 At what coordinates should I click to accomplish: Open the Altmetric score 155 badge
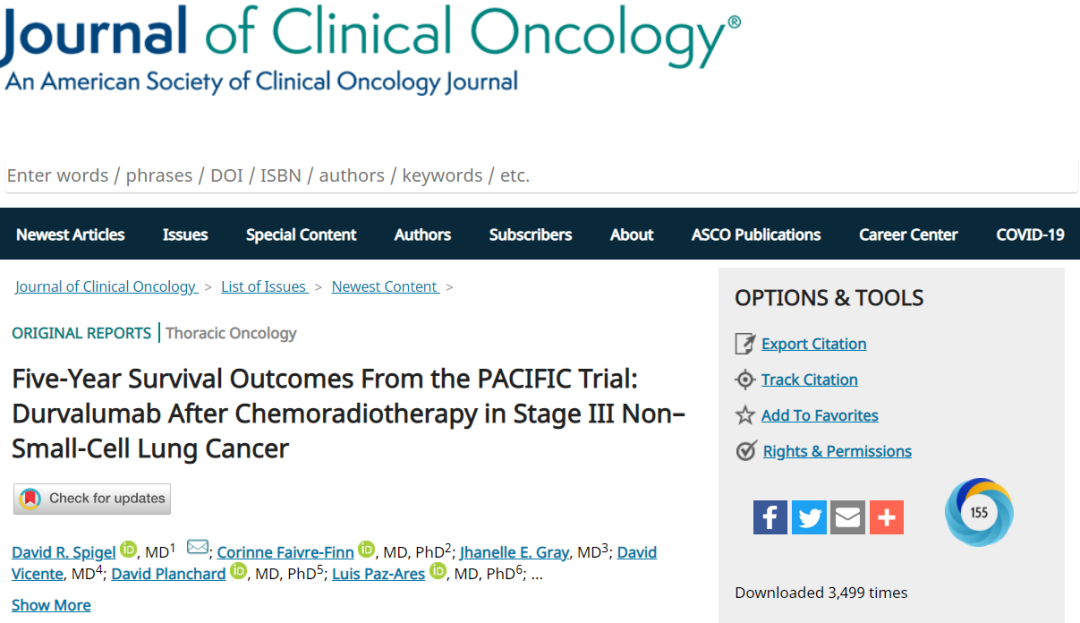[979, 513]
